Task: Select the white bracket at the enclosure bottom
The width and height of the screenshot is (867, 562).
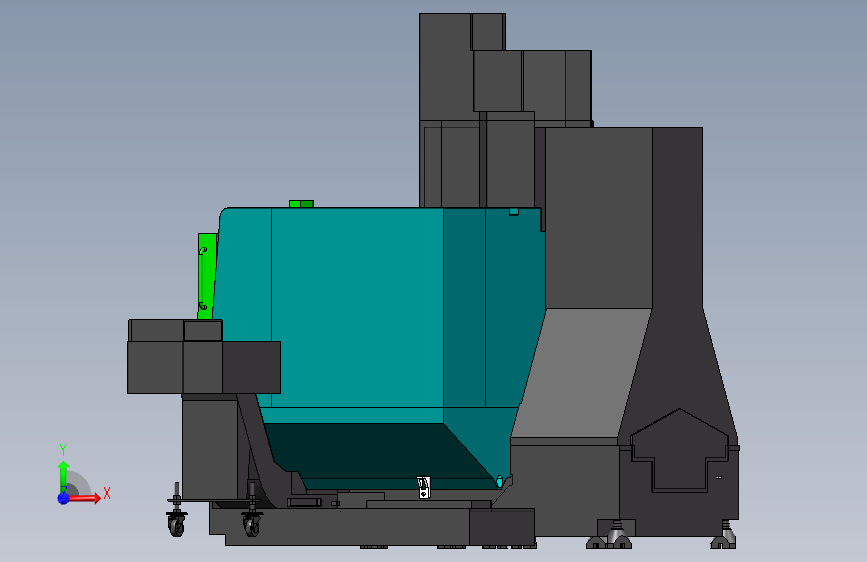Action: (424, 487)
